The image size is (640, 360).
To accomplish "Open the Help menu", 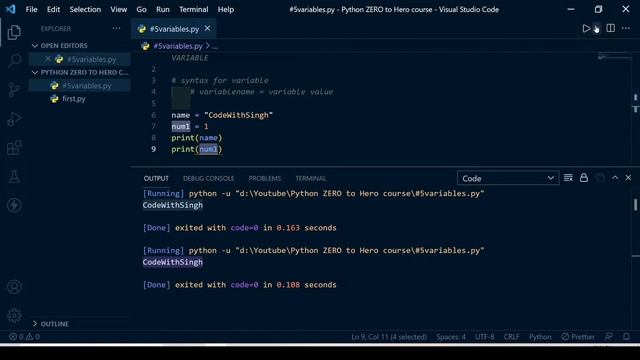I will pos(226,9).
